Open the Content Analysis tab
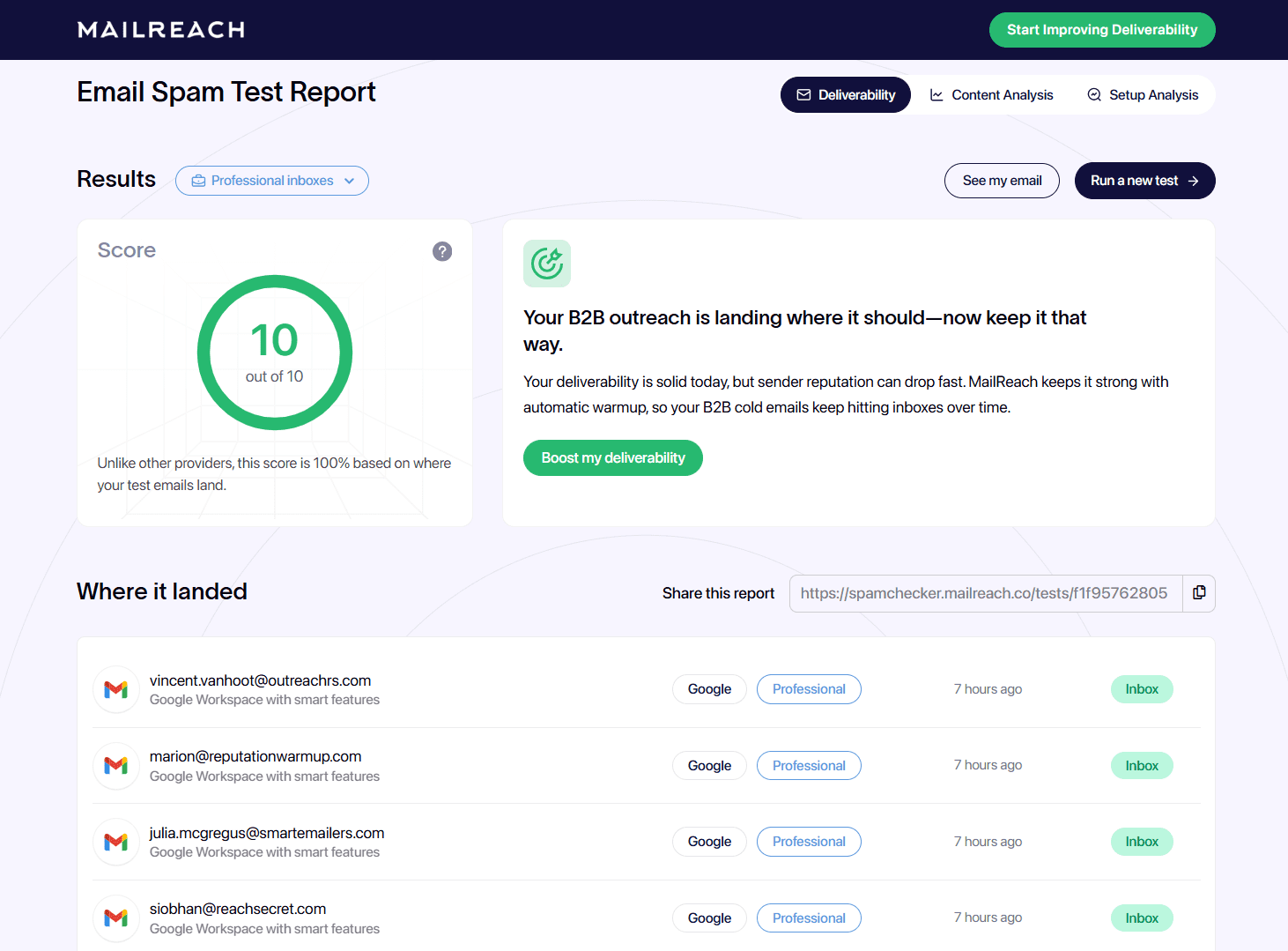The height and width of the screenshot is (951, 1288). tap(992, 95)
